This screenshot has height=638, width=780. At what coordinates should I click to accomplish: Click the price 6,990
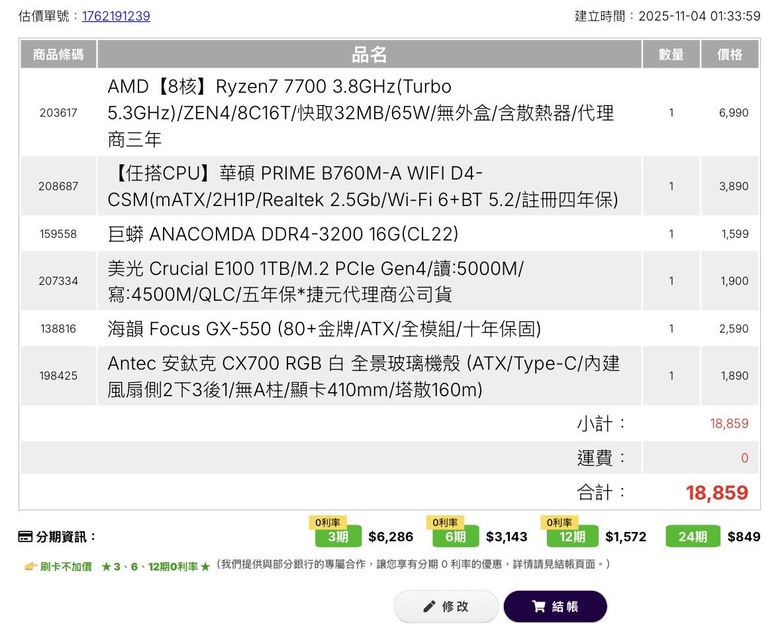coord(733,113)
